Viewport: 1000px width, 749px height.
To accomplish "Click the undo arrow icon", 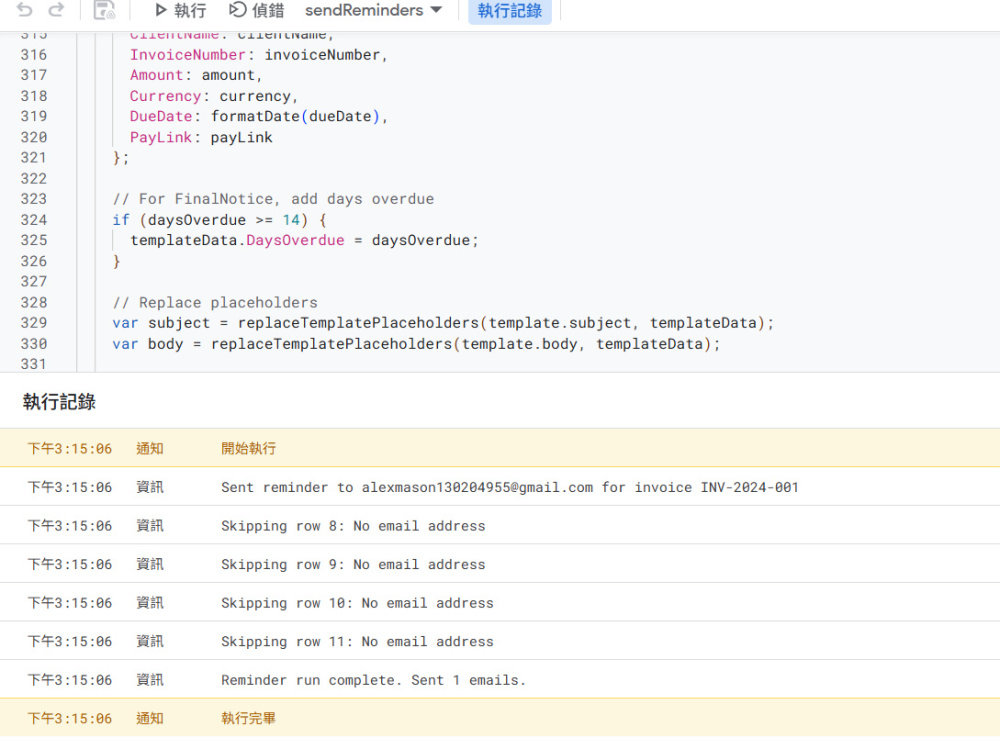I will [x=24, y=10].
